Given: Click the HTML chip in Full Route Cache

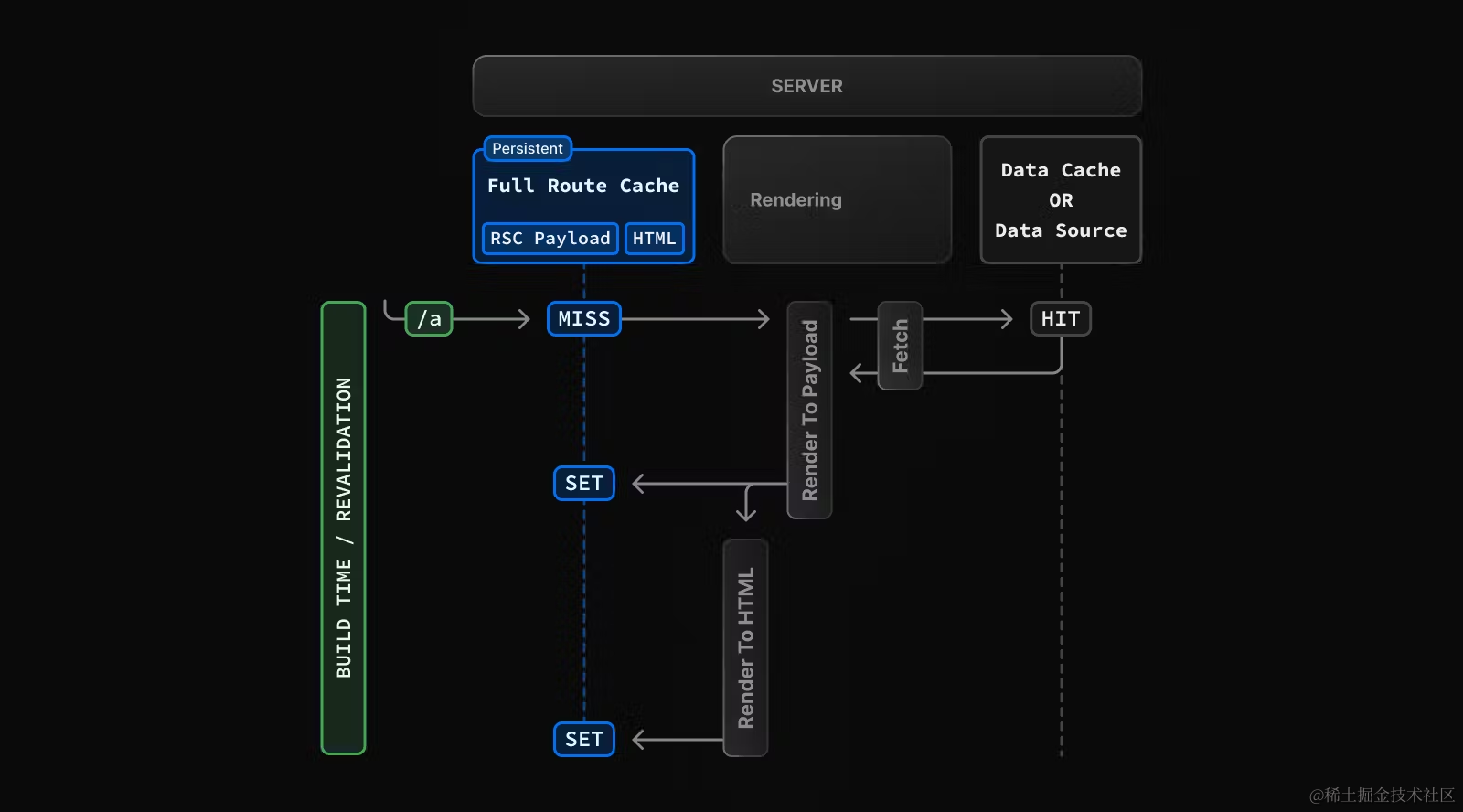Looking at the screenshot, I should (x=654, y=239).
